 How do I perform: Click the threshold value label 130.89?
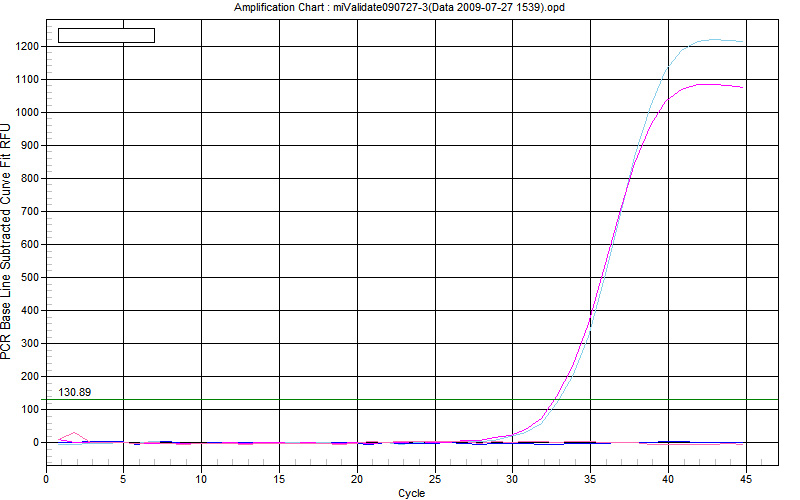click(x=74, y=392)
